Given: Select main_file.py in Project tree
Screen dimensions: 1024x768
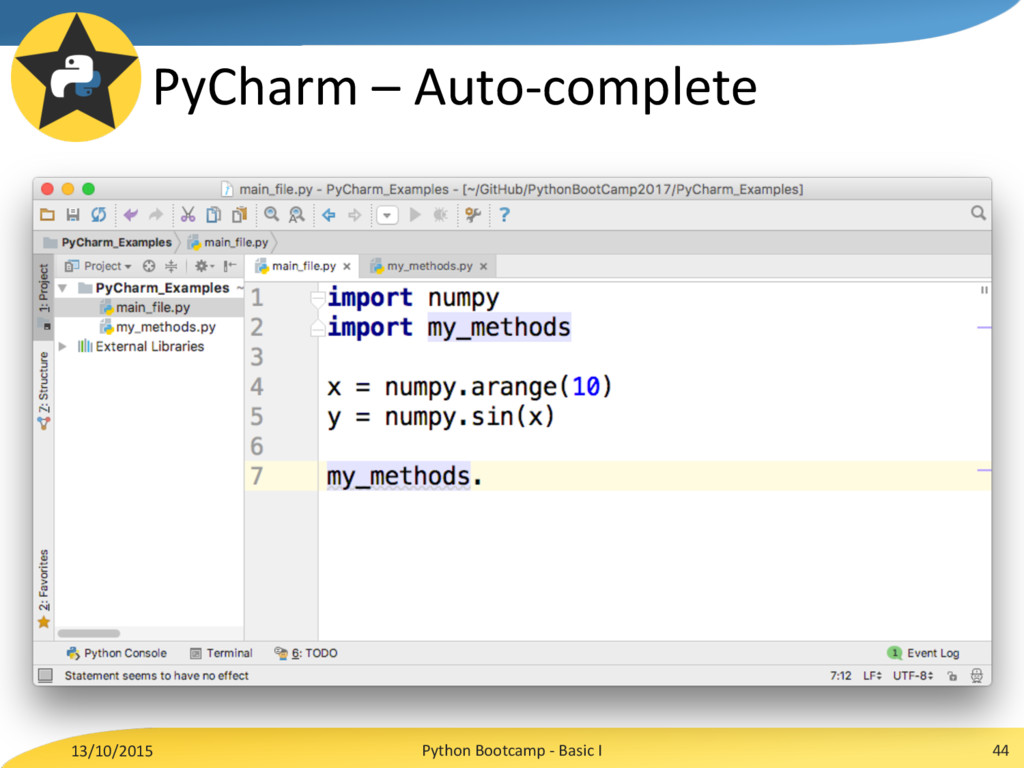Looking at the screenshot, I should pos(153,307).
